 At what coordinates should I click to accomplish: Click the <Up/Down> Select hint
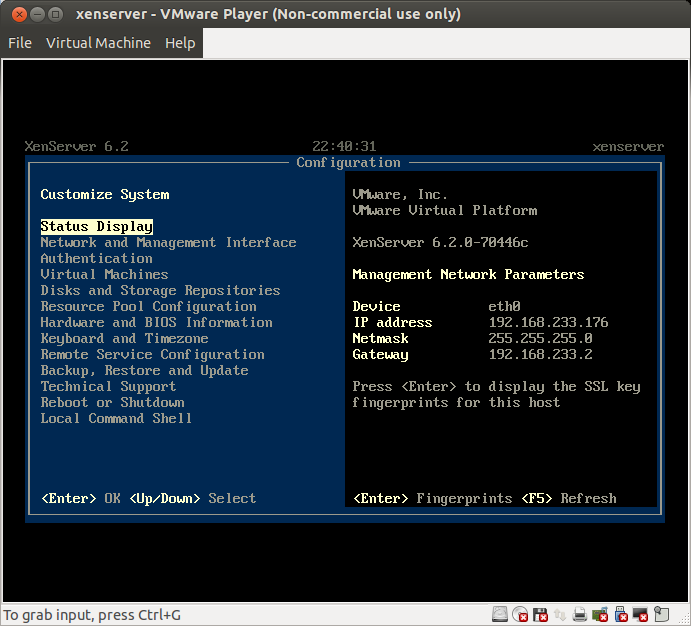[193, 499]
